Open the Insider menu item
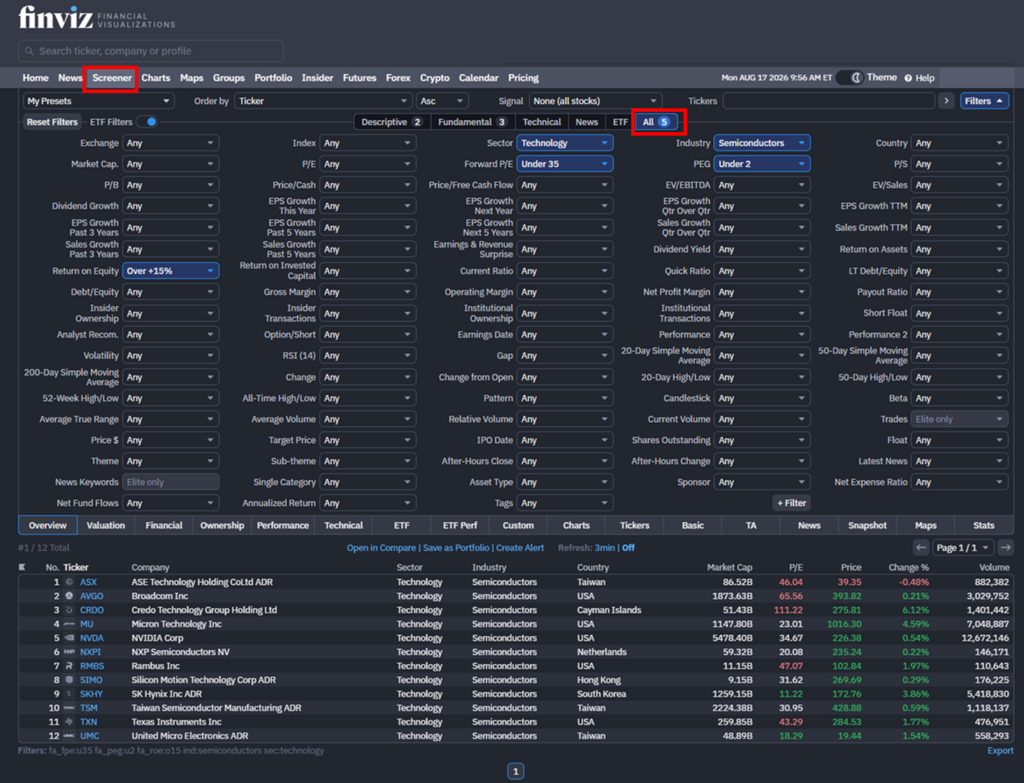 click(x=317, y=78)
